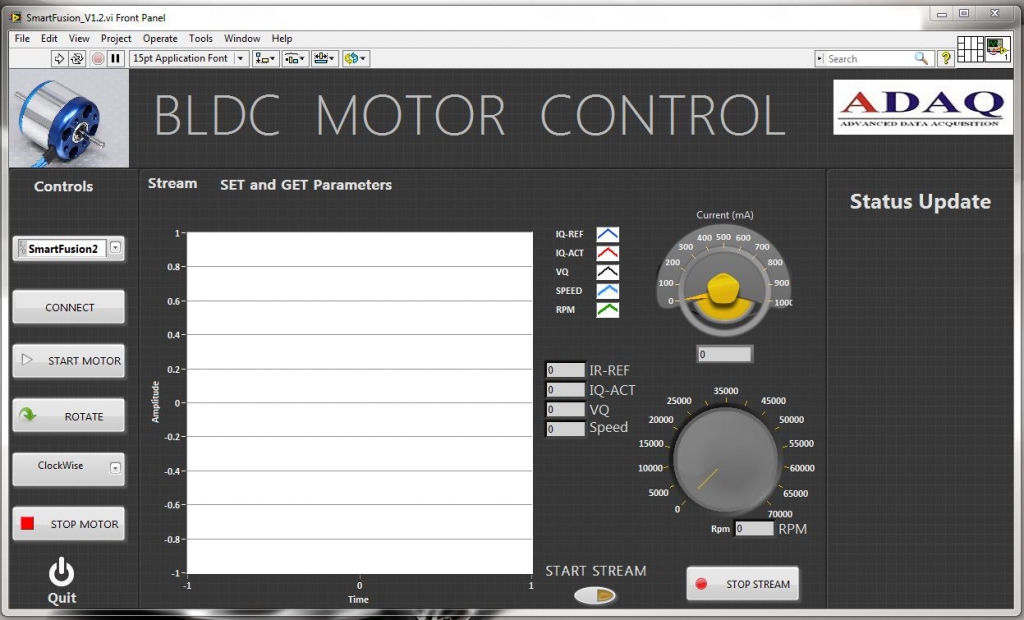Open the SmartFusion2 device dropdown
Image resolution: width=1024 pixels, height=620 pixels.
pos(116,249)
